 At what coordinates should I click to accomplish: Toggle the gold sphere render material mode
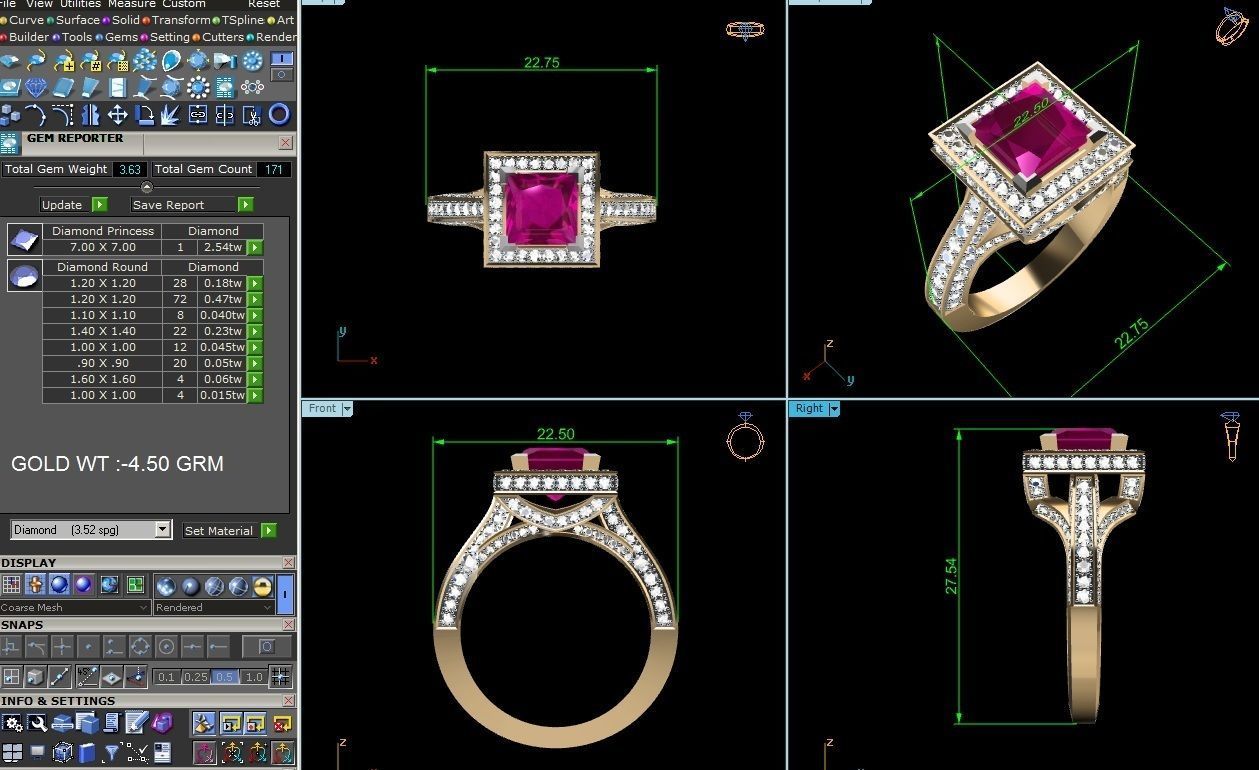(262, 586)
